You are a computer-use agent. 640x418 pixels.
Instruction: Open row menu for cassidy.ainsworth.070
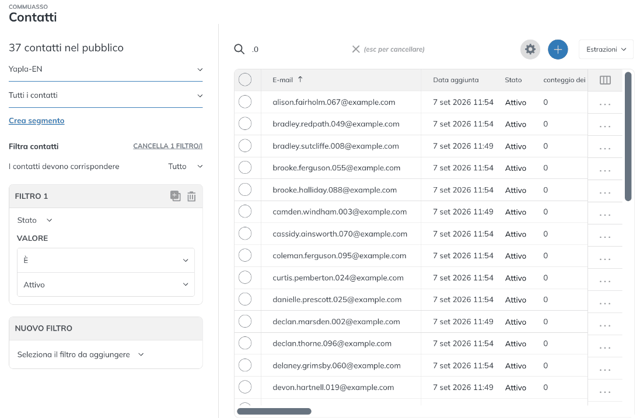point(605,236)
